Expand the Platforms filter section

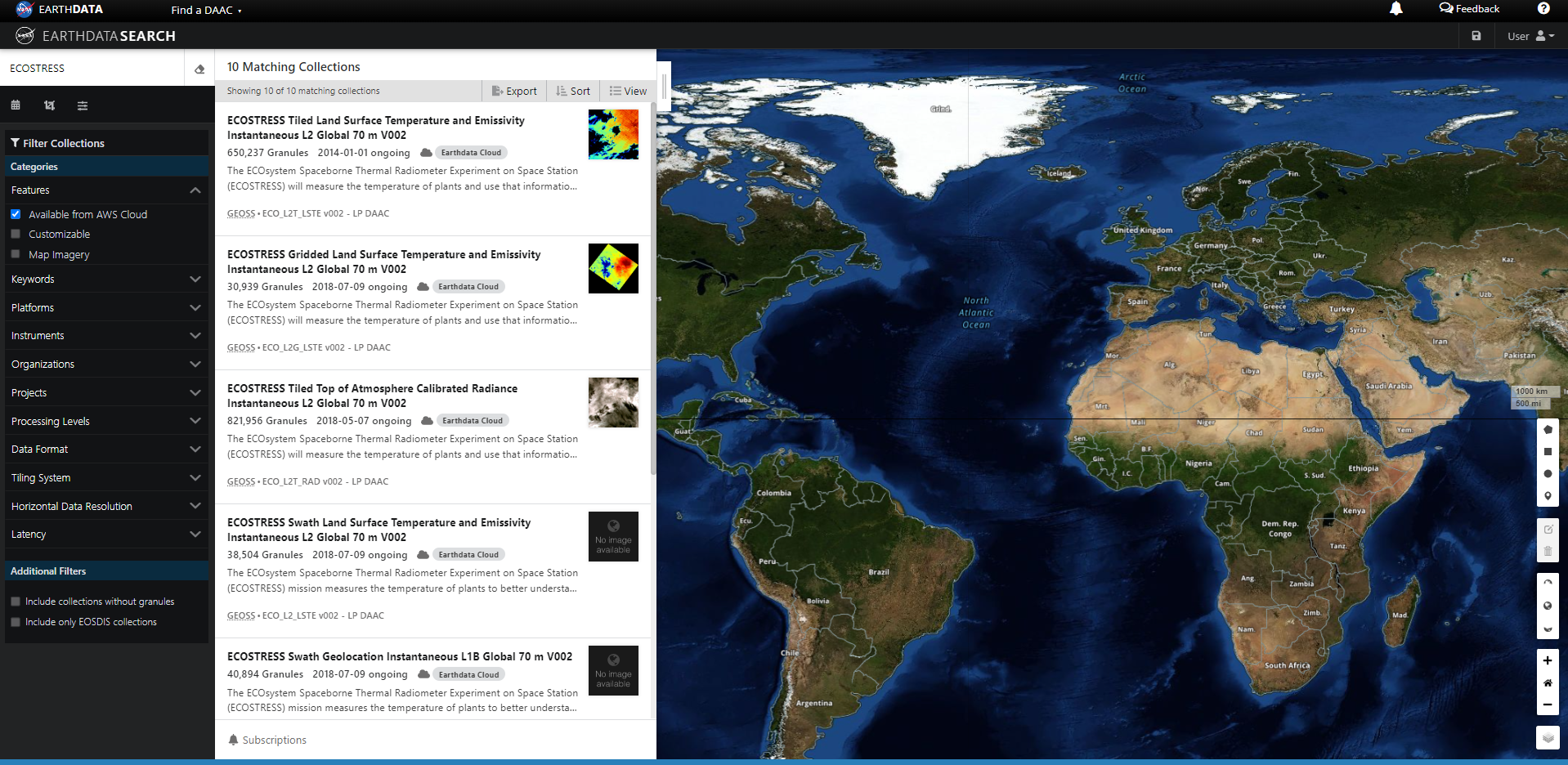(106, 308)
